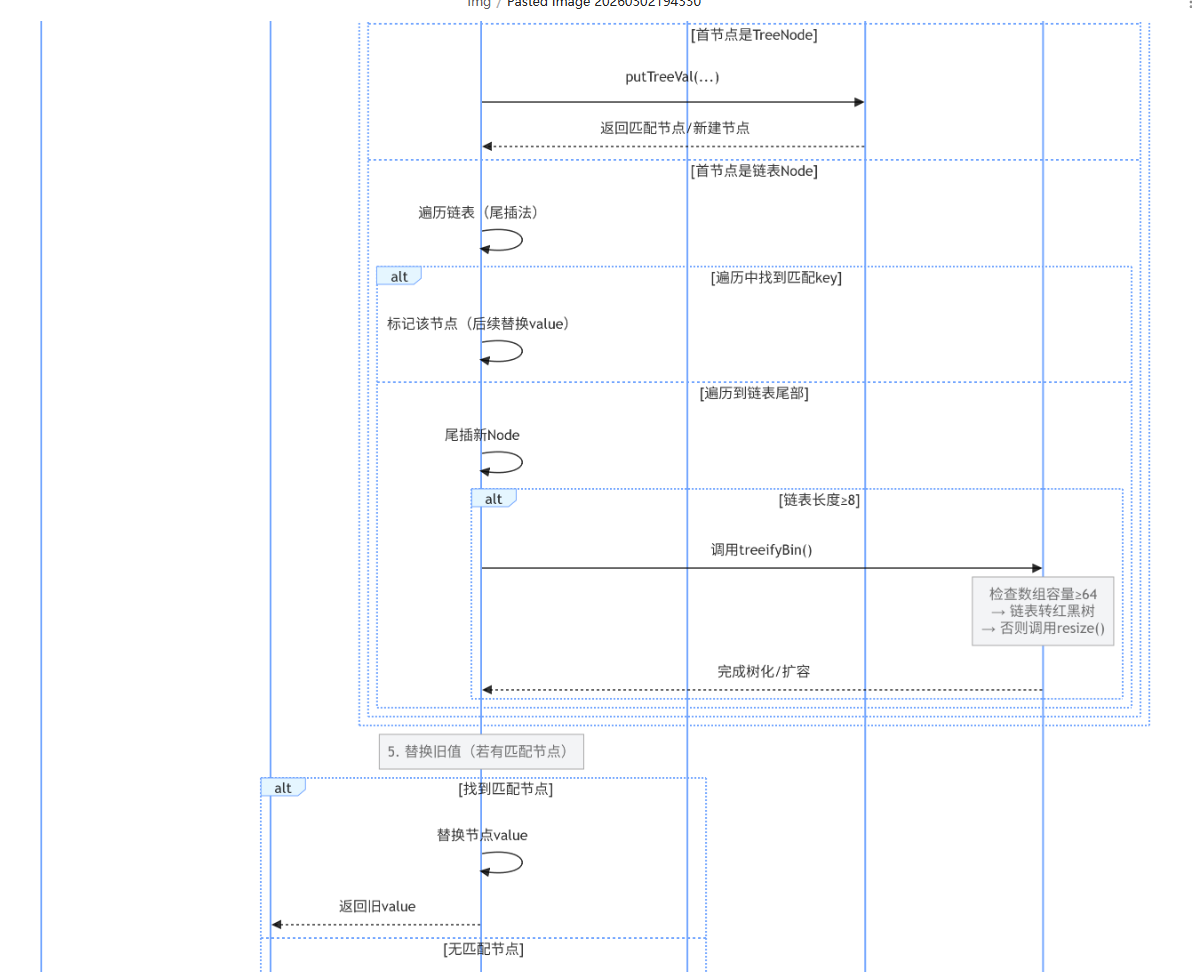Click the 完成树化/扩容 return message label
The height and width of the screenshot is (972, 1192).
pyautogui.click(x=763, y=671)
